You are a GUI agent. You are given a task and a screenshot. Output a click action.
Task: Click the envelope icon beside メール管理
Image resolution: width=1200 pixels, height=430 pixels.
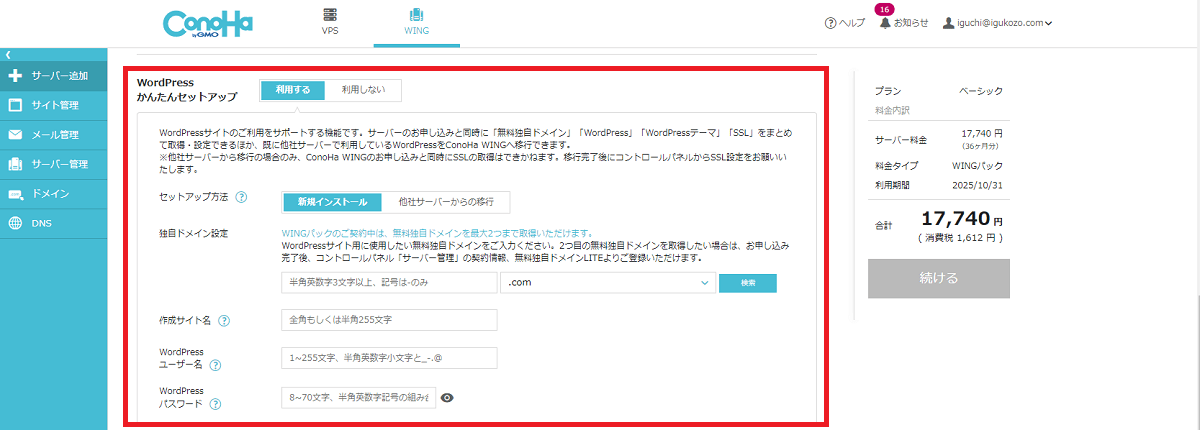[15, 135]
